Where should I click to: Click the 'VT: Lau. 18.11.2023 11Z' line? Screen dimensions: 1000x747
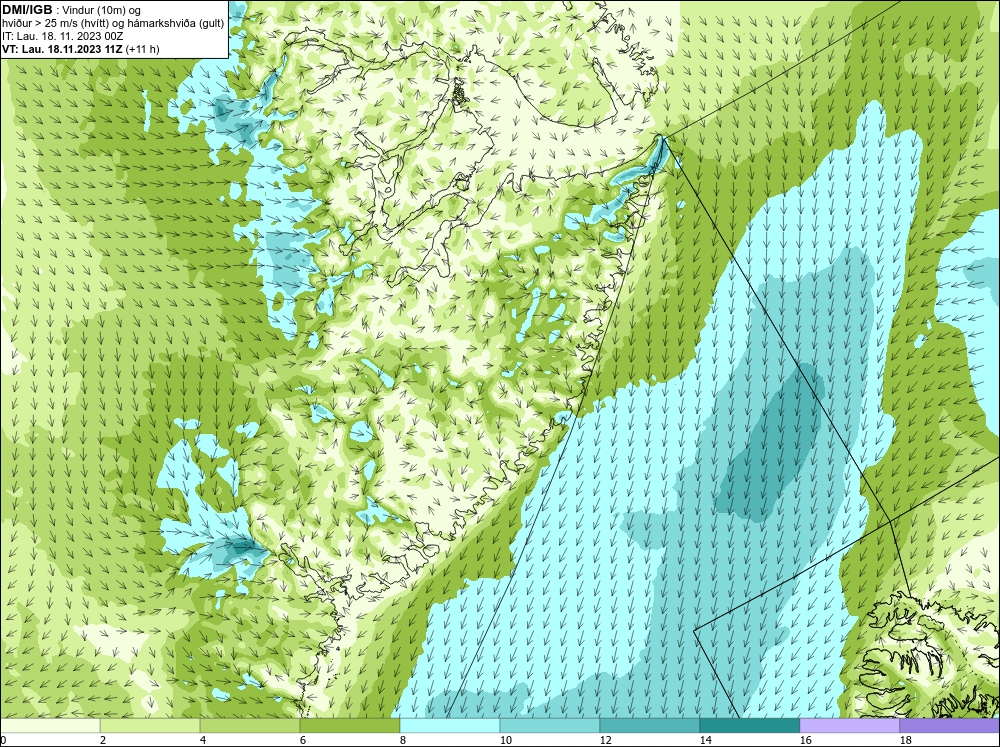point(81,49)
